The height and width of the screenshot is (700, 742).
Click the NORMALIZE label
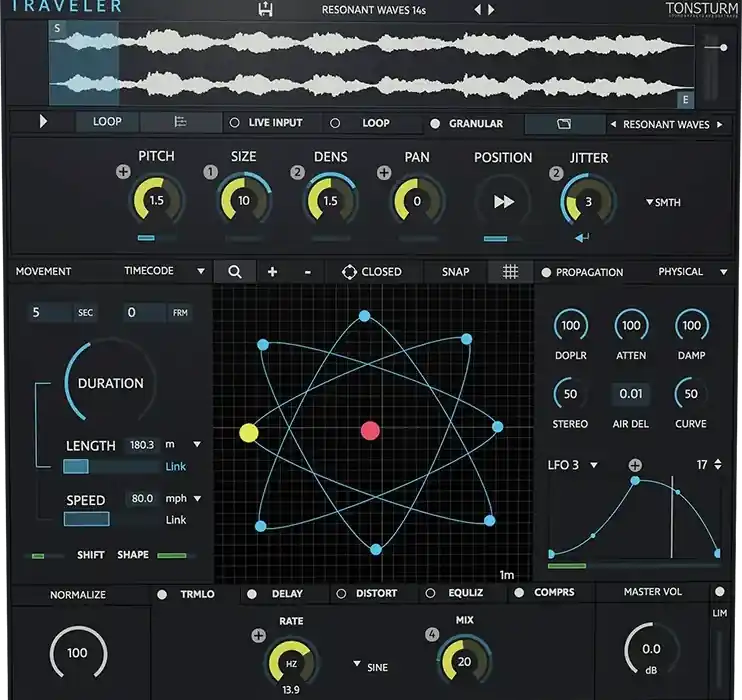[x=78, y=595]
